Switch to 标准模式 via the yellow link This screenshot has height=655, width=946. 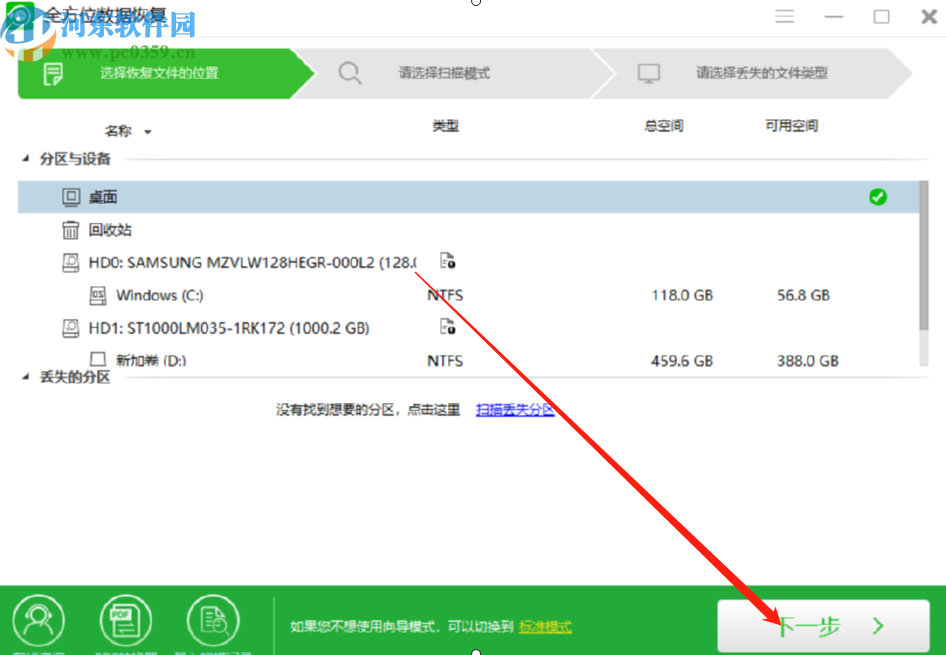click(545, 627)
